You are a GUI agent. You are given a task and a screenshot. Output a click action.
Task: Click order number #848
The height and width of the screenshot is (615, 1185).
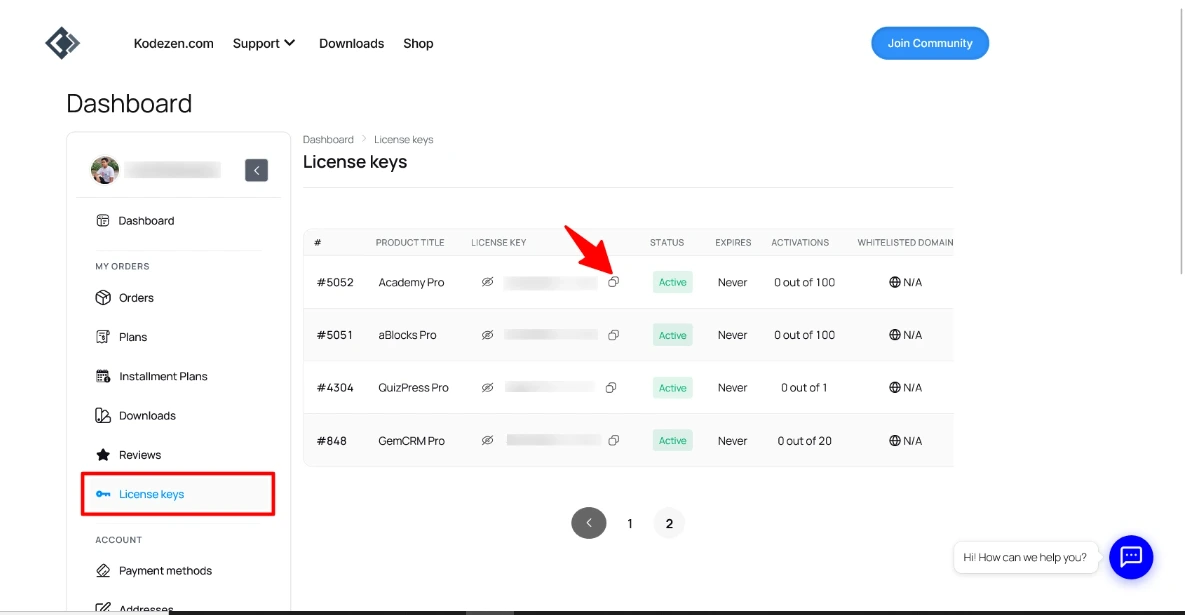[332, 440]
